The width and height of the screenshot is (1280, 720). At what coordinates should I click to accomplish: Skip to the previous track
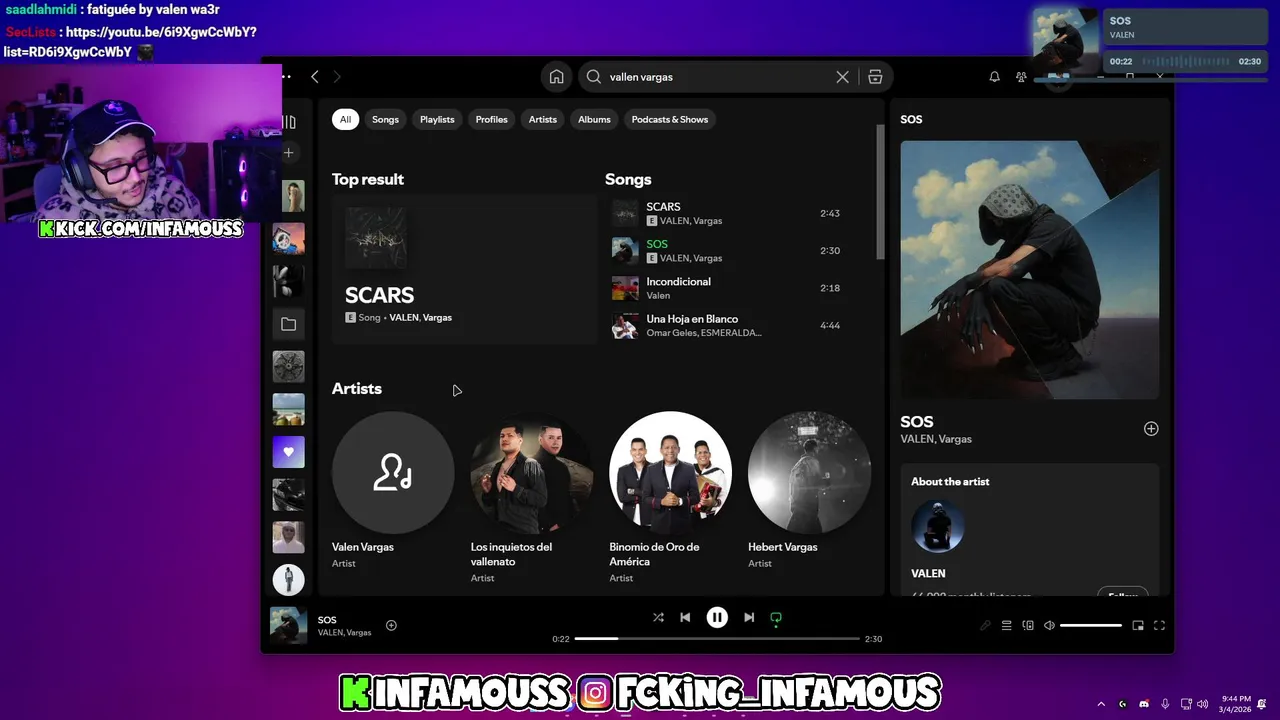click(x=685, y=617)
